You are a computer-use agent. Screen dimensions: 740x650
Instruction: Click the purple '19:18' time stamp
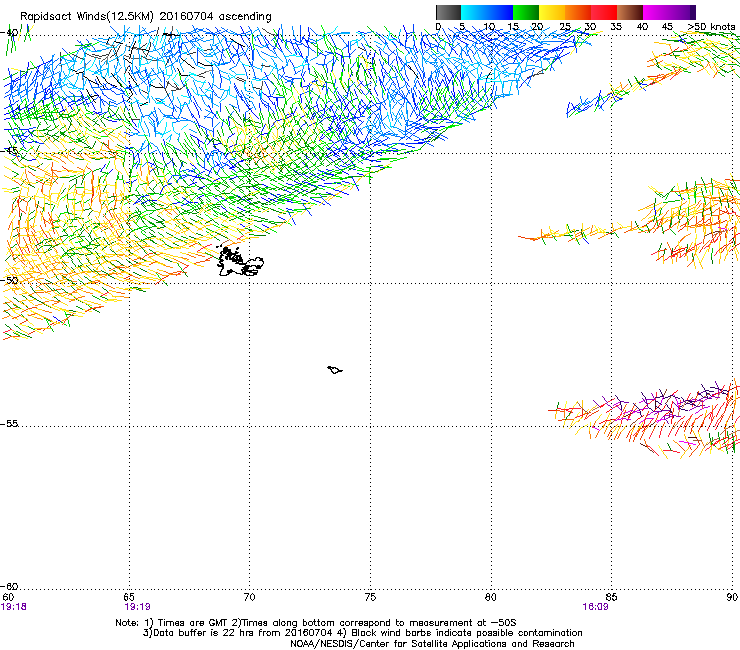click(x=14, y=607)
